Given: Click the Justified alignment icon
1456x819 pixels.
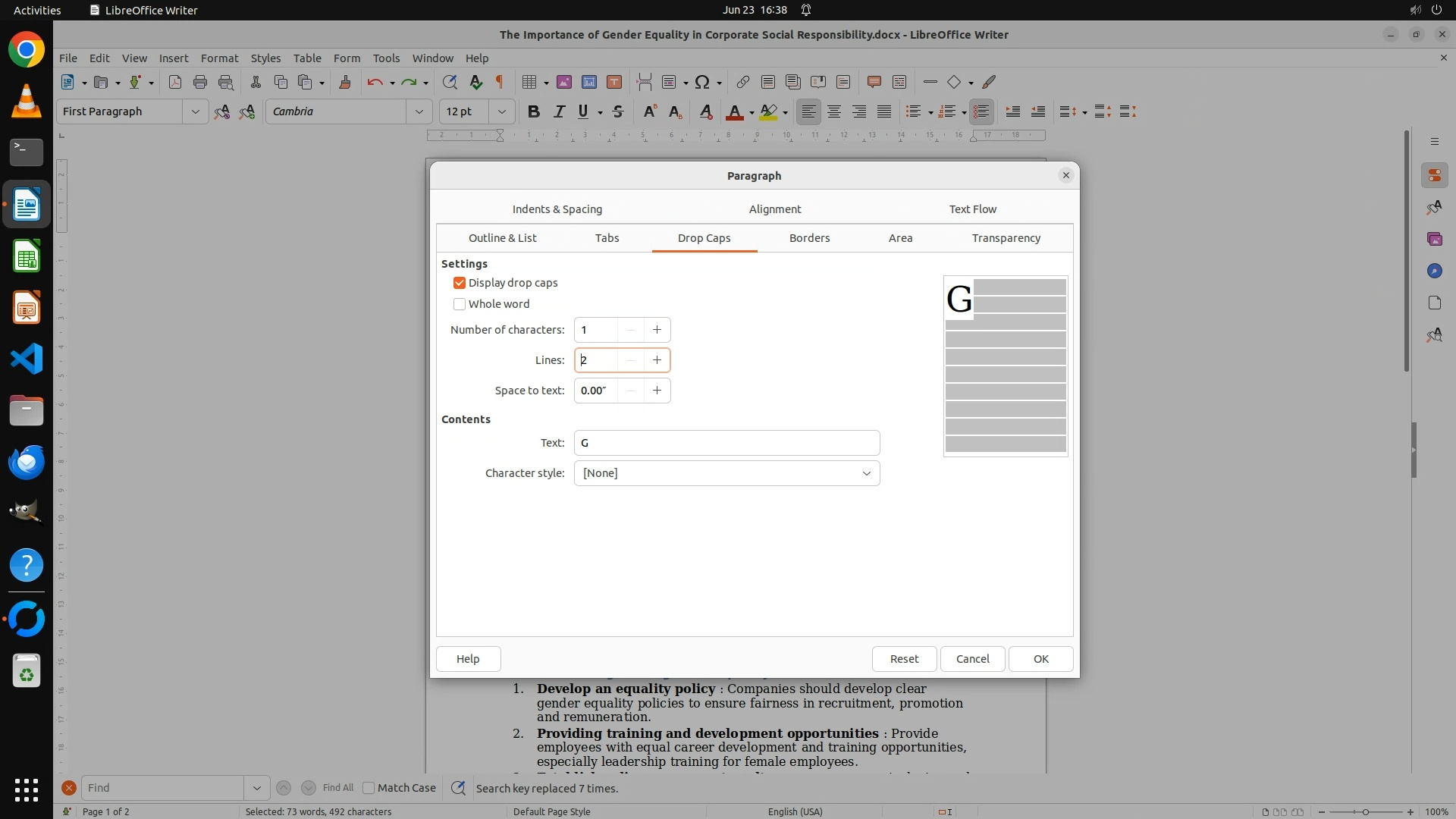Looking at the screenshot, I should point(884,111).
